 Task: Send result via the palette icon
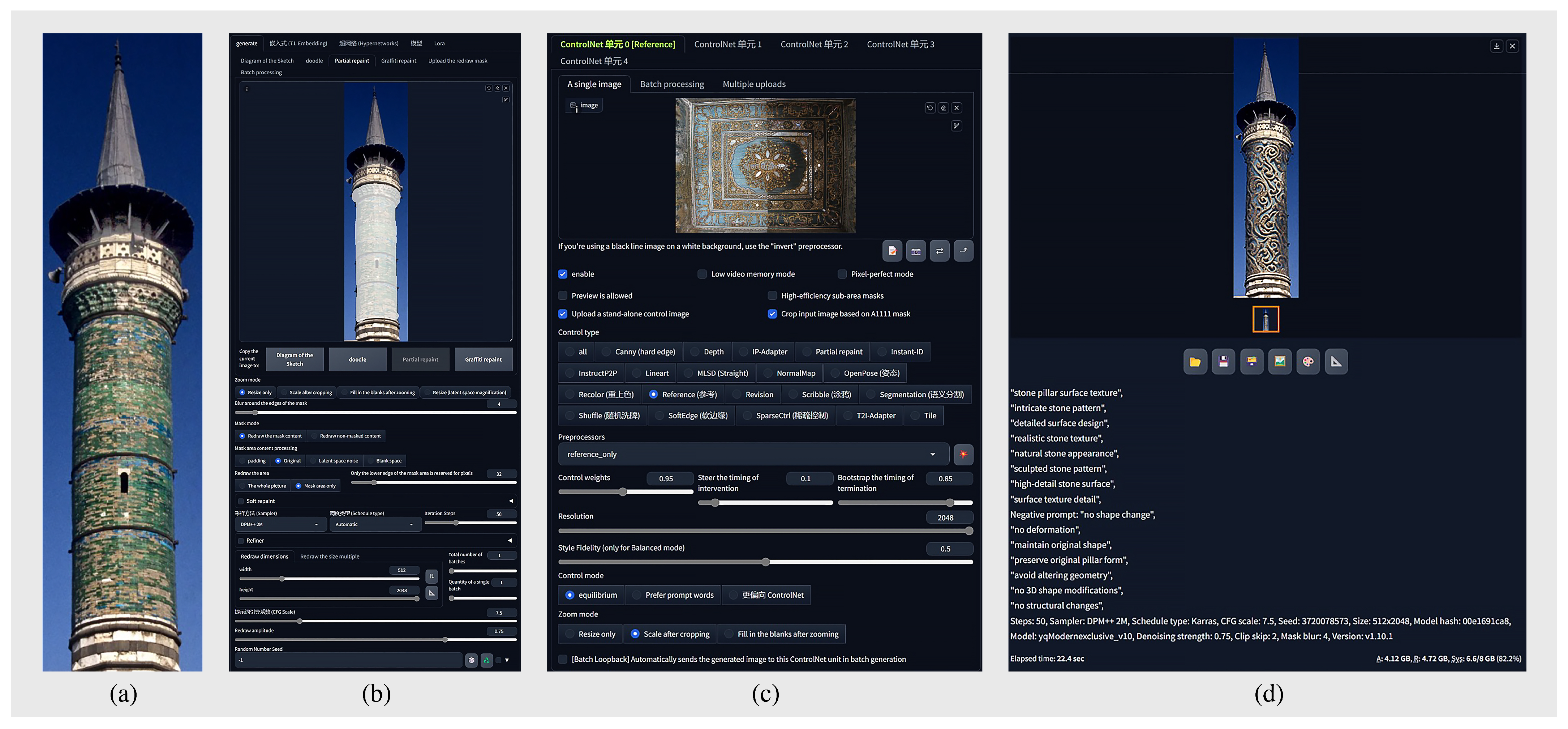coord(1307,362)
